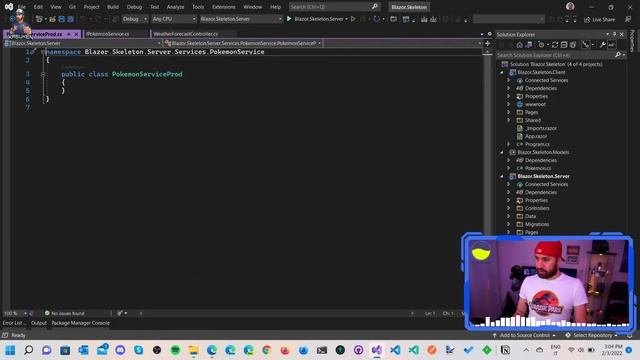Select Pokemon.cs in Solution Explorer
640x360 pixels.
tap(538, 168)
